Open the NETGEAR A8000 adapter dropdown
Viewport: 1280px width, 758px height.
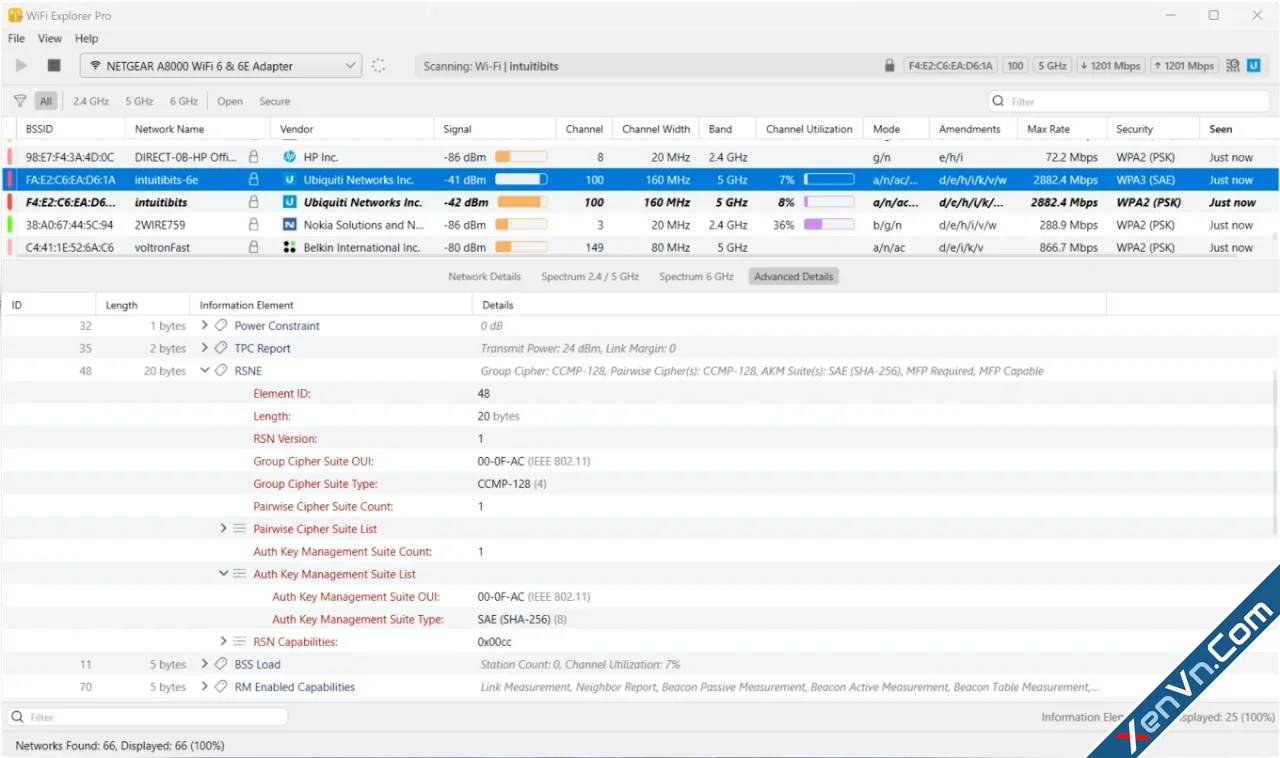(220, 66)
